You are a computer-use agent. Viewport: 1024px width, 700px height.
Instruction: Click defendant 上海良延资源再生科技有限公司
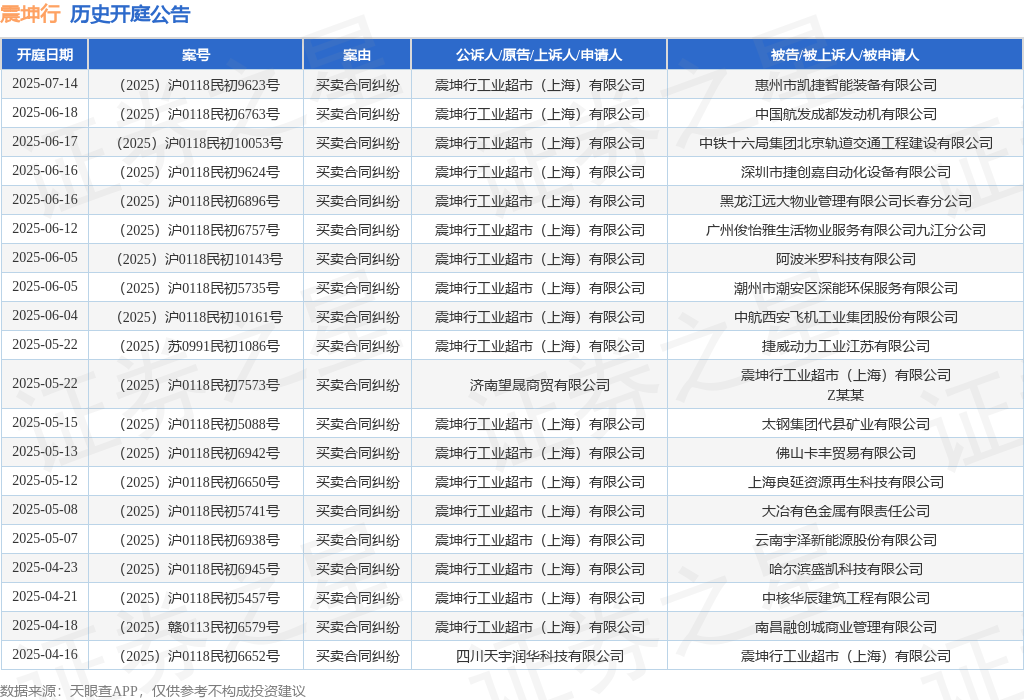846,483
